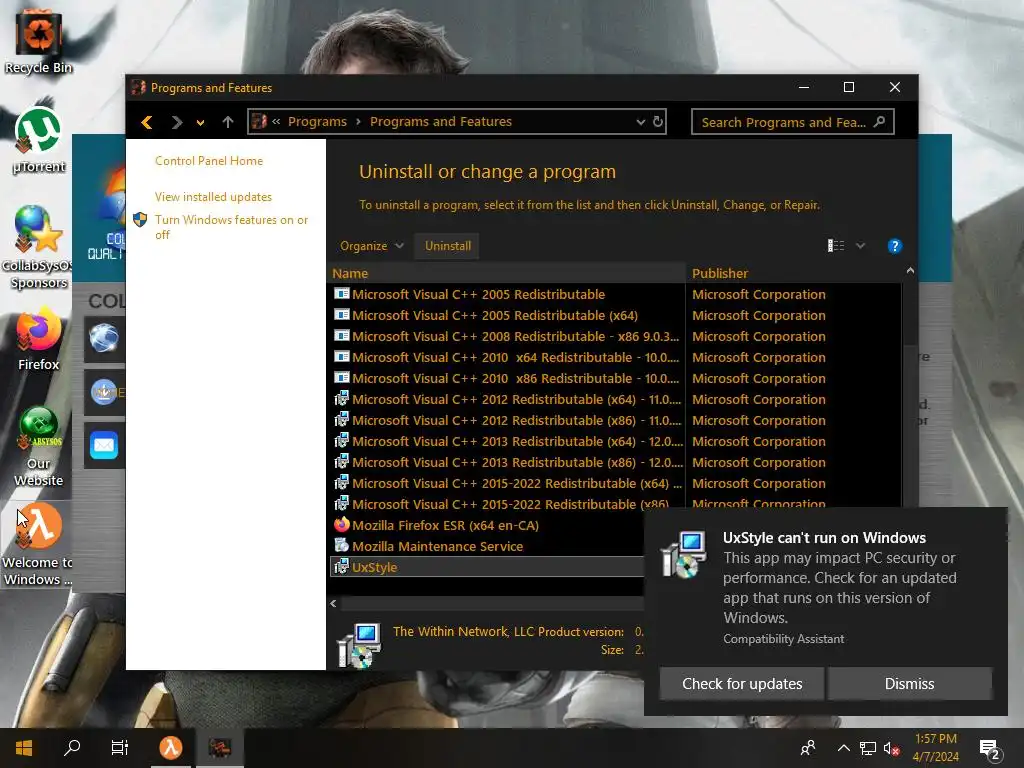Open the taskbar clock and date
Screen dimensions: 1024x768
tap(935, 748)
